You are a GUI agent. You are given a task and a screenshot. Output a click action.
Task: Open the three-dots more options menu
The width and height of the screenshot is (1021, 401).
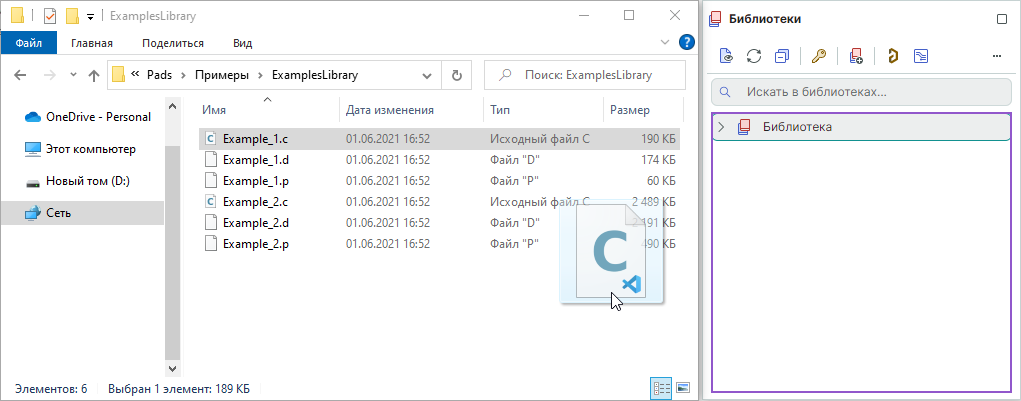996,56
